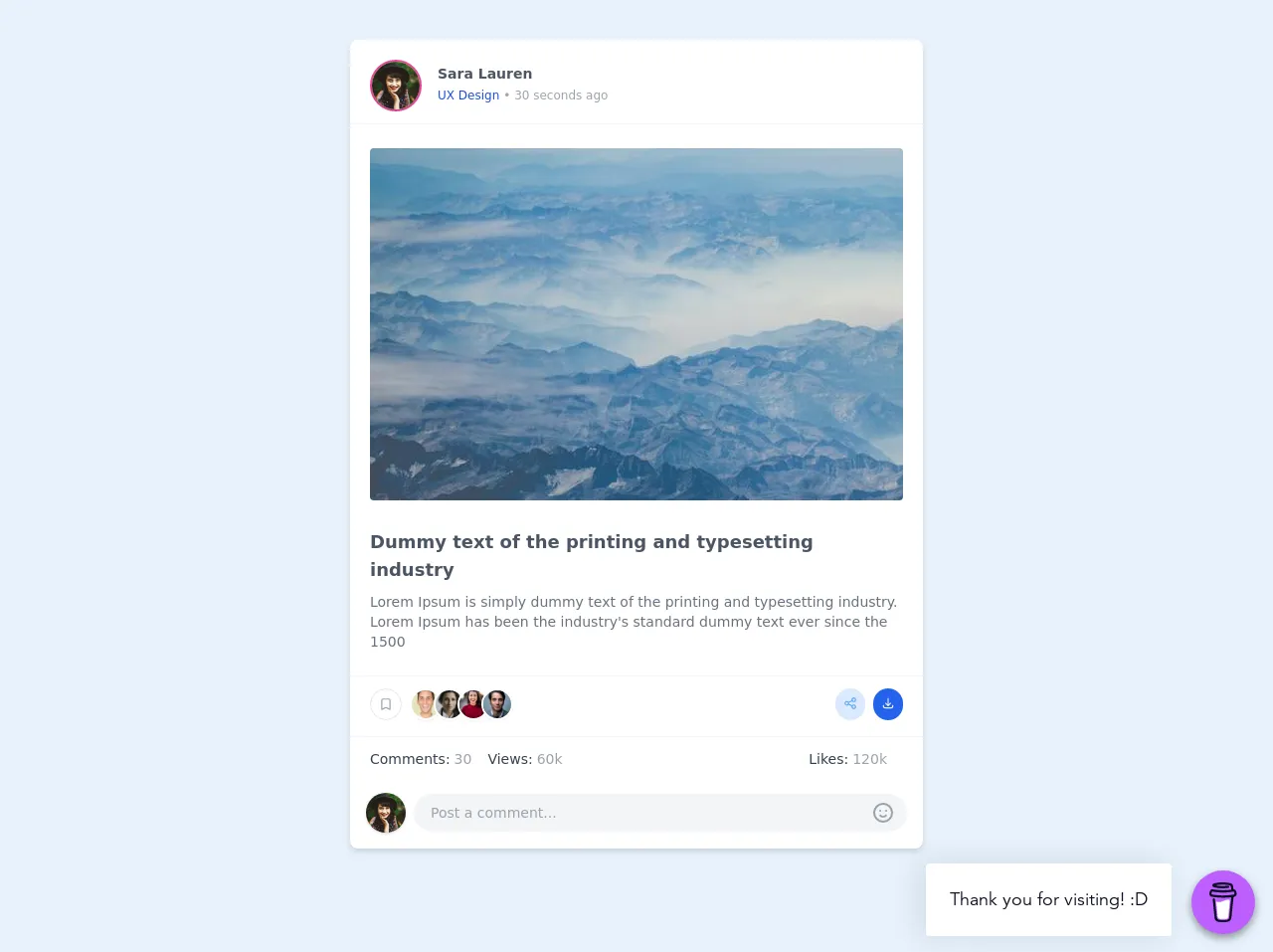Open the mountain landscape post image
1273x952 pixels.
click(636, 324)
